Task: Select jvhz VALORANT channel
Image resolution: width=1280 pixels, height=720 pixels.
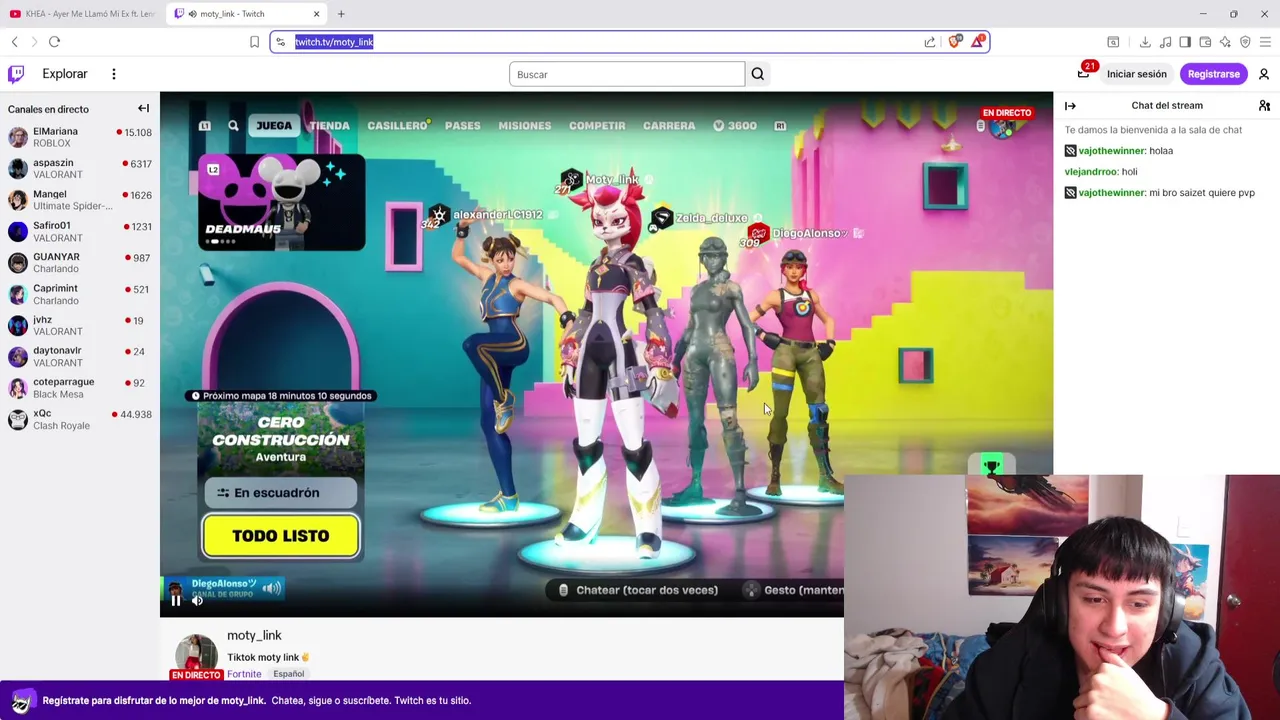Action: point(80,325)
